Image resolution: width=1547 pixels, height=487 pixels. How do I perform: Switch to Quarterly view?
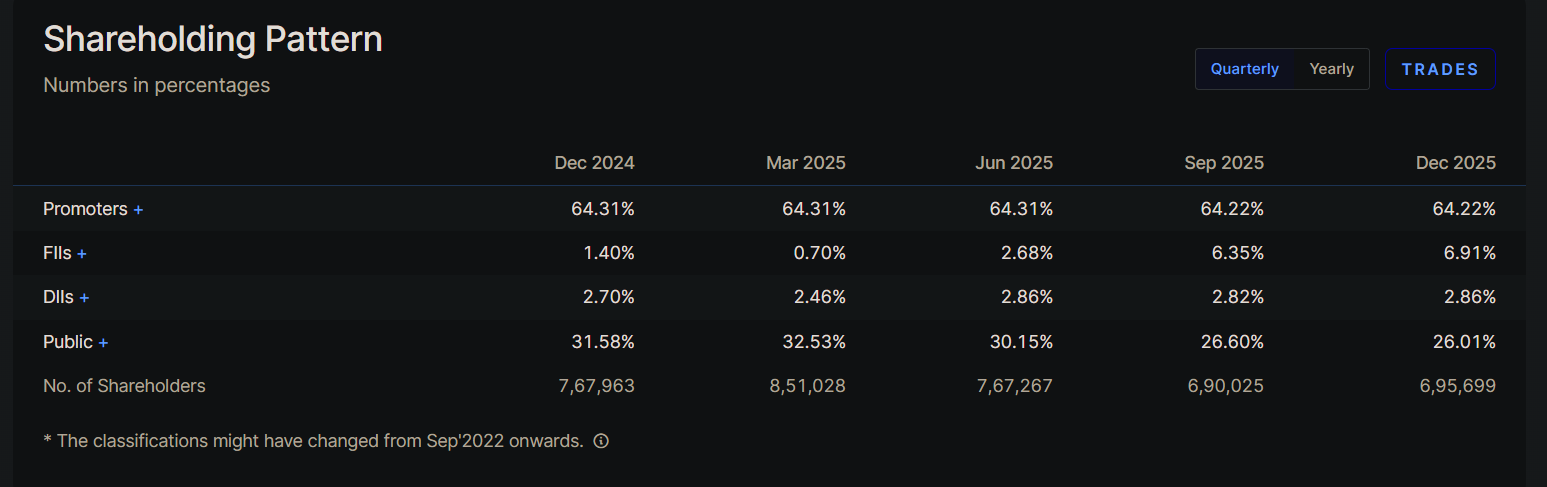[1244, 69]
